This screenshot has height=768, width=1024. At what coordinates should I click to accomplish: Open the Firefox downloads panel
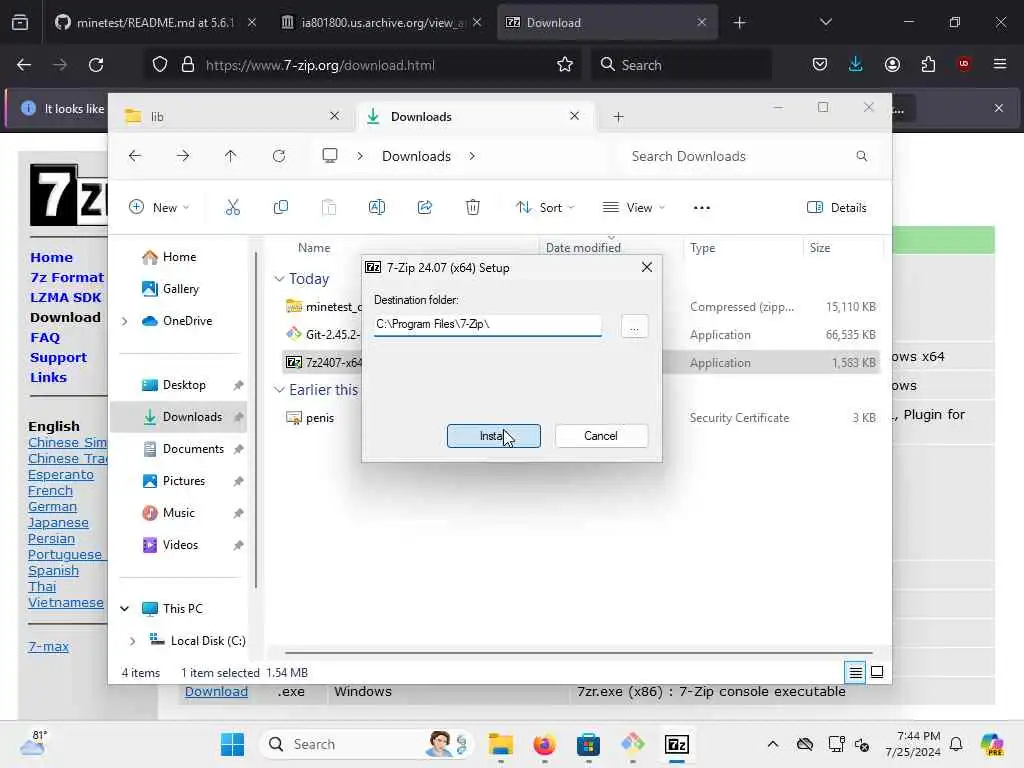(x=856, y=64)
